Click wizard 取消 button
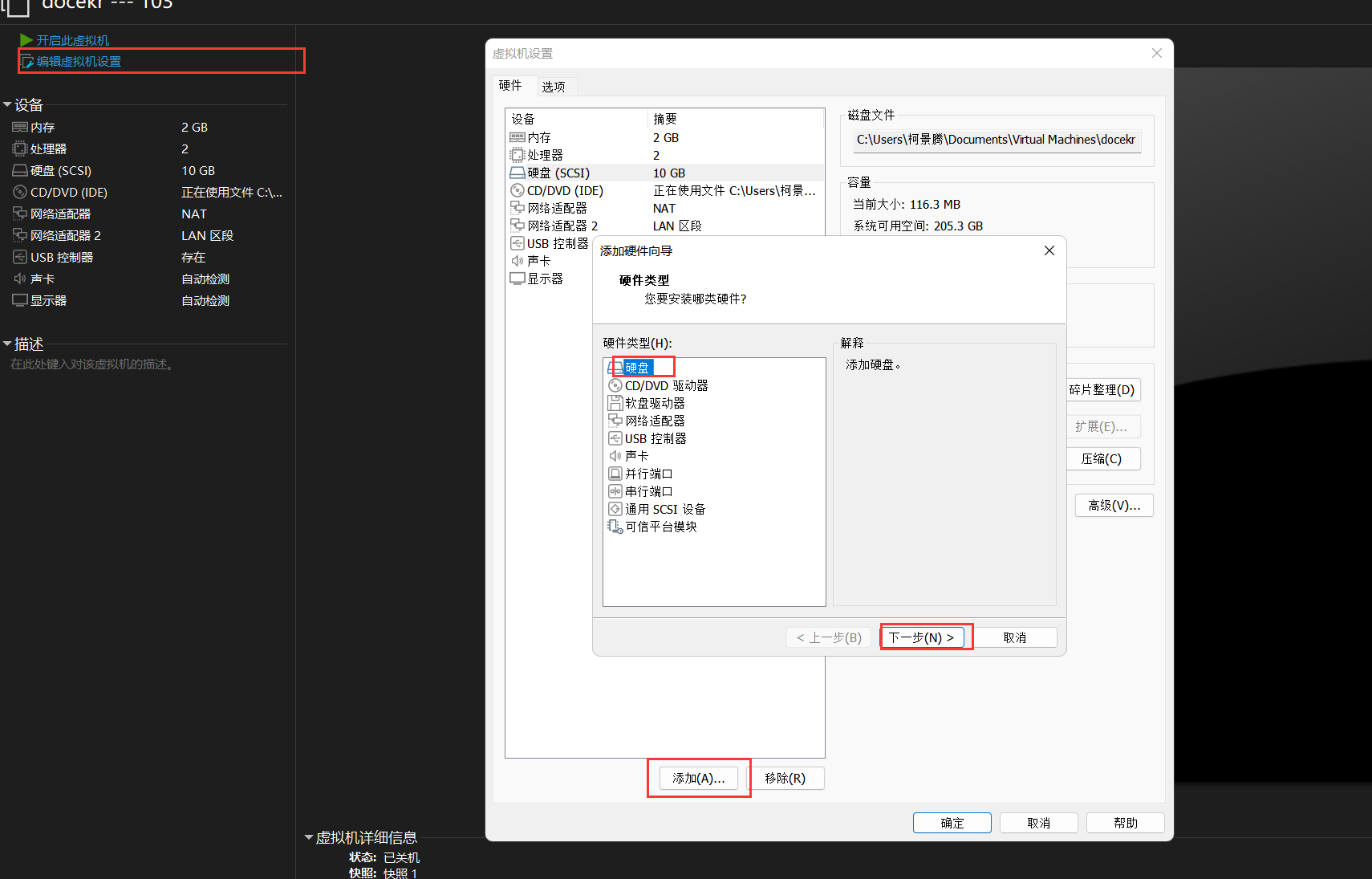This screenshot has width=1372, height=879. point(1015,637)
